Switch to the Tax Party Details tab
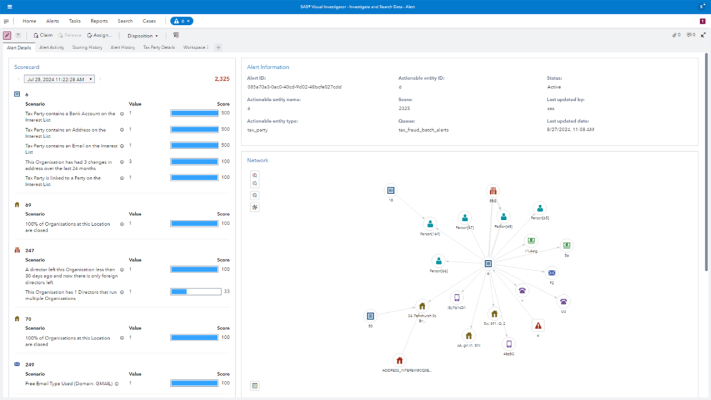 [x=158, y=47]
